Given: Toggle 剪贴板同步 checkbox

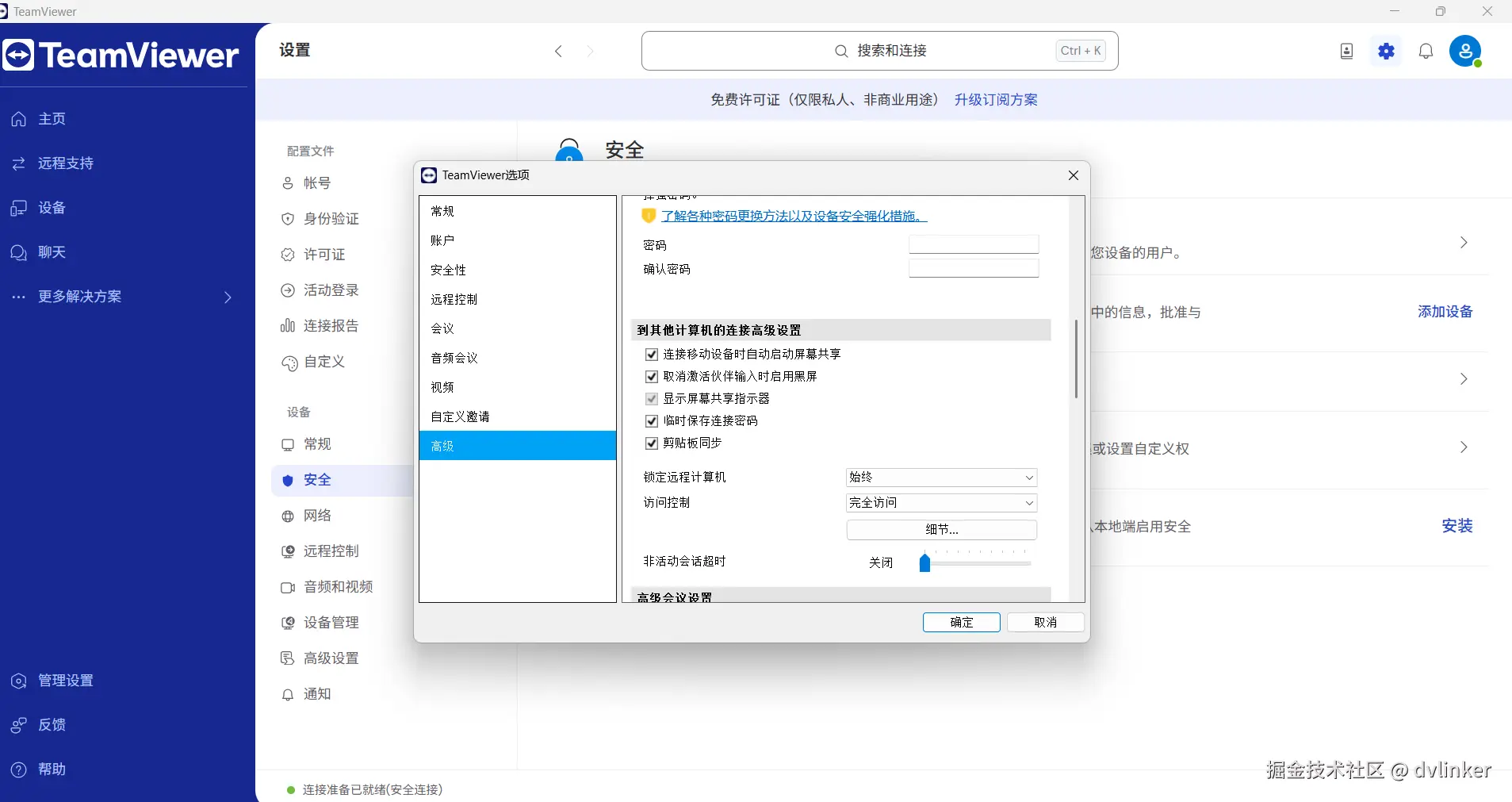Looking at the screenshot, I should pos(652,443).
